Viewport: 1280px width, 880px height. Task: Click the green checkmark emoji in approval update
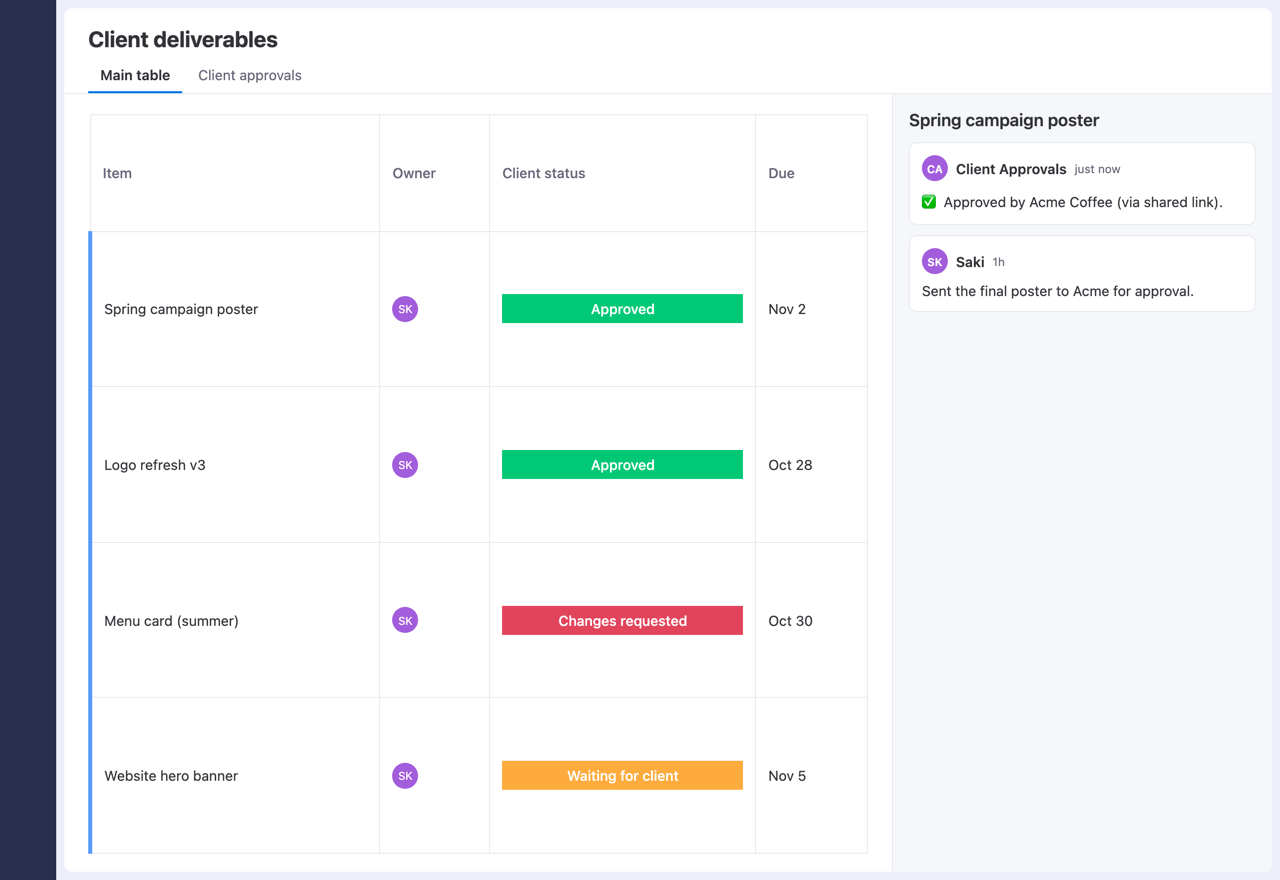pyautogui.click(x=929, y=202)
